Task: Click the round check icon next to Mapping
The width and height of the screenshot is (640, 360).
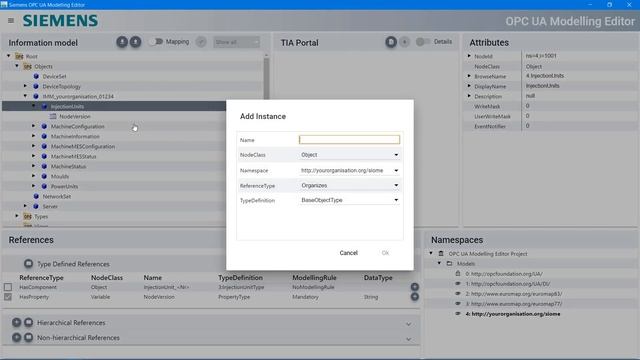Action: pyautogui.click(x=201, y=42)
